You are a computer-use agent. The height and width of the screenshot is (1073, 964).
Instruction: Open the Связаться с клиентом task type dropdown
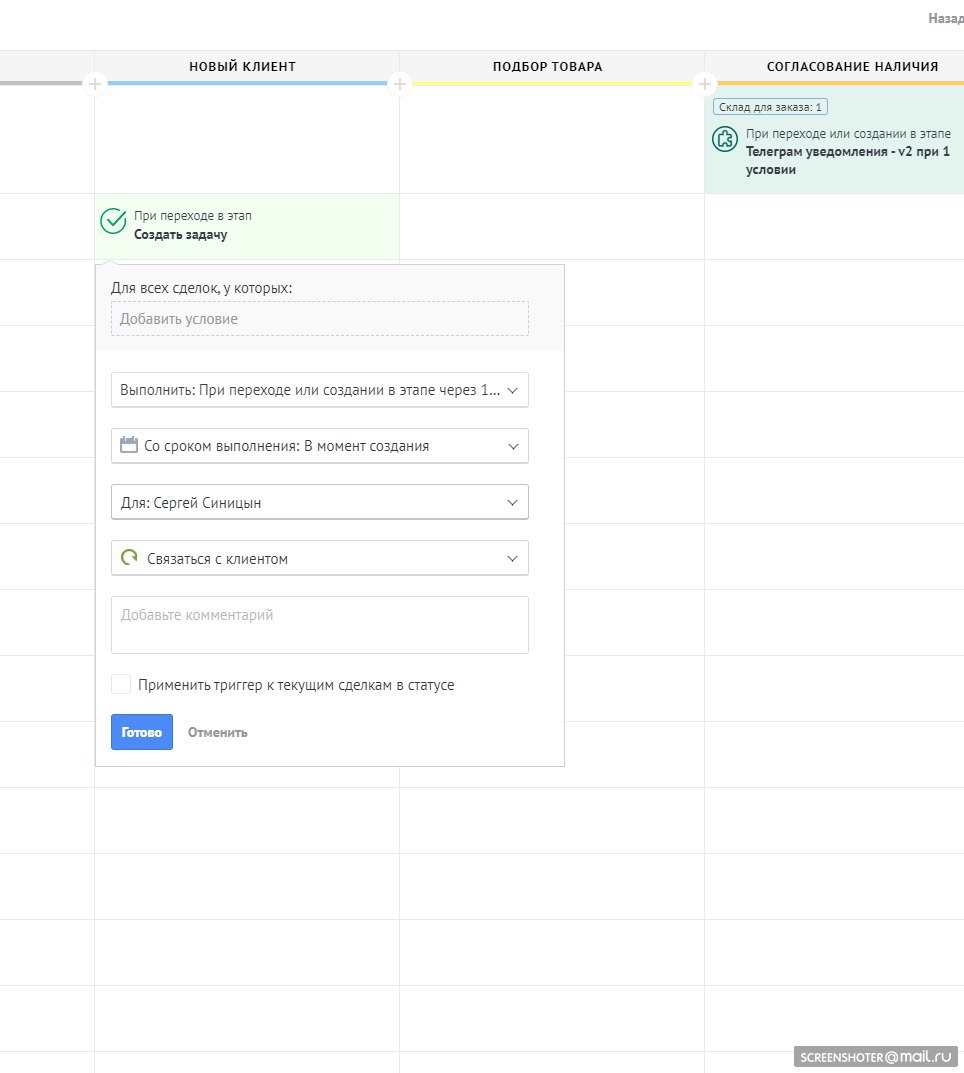tap(320, 558)
